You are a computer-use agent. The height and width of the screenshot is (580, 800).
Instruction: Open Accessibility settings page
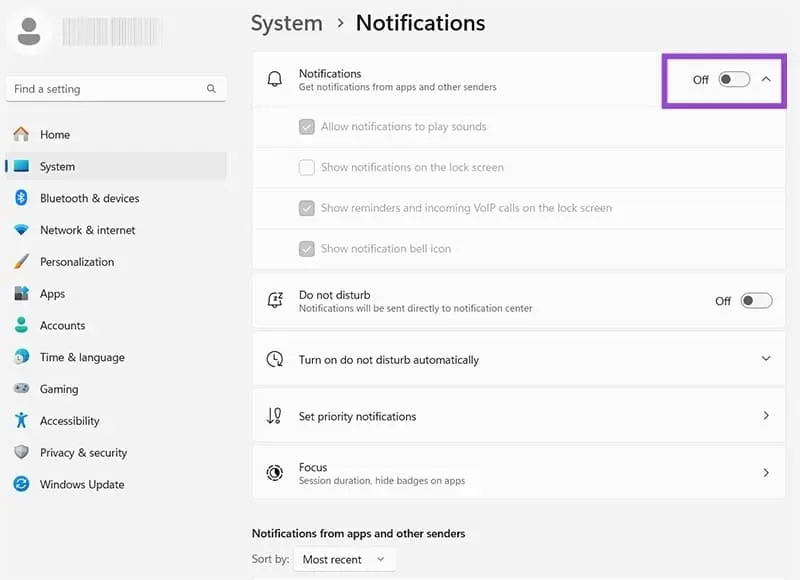point(116,421)
